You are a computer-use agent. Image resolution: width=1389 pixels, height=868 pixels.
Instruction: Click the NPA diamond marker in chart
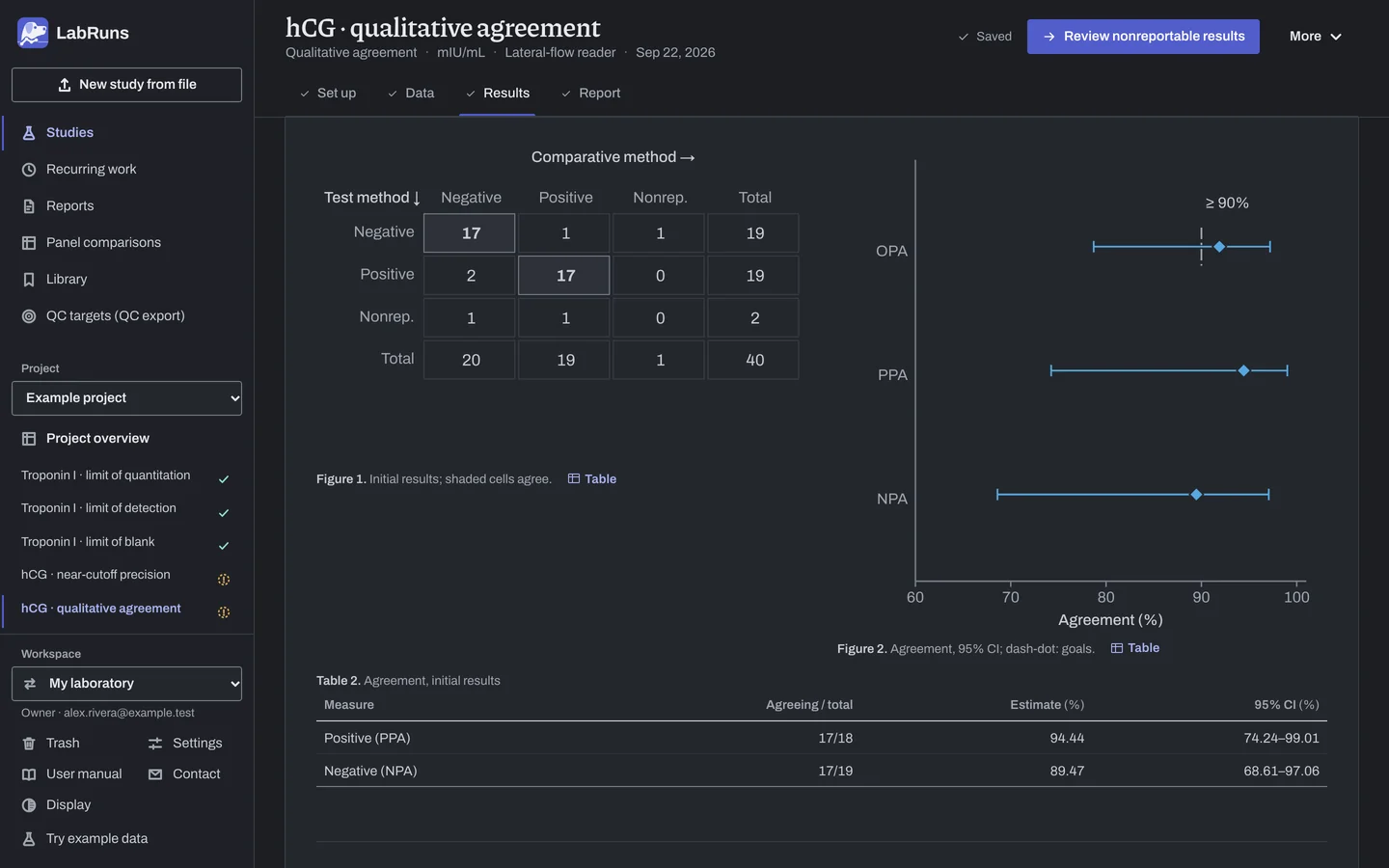(1196, 495)
